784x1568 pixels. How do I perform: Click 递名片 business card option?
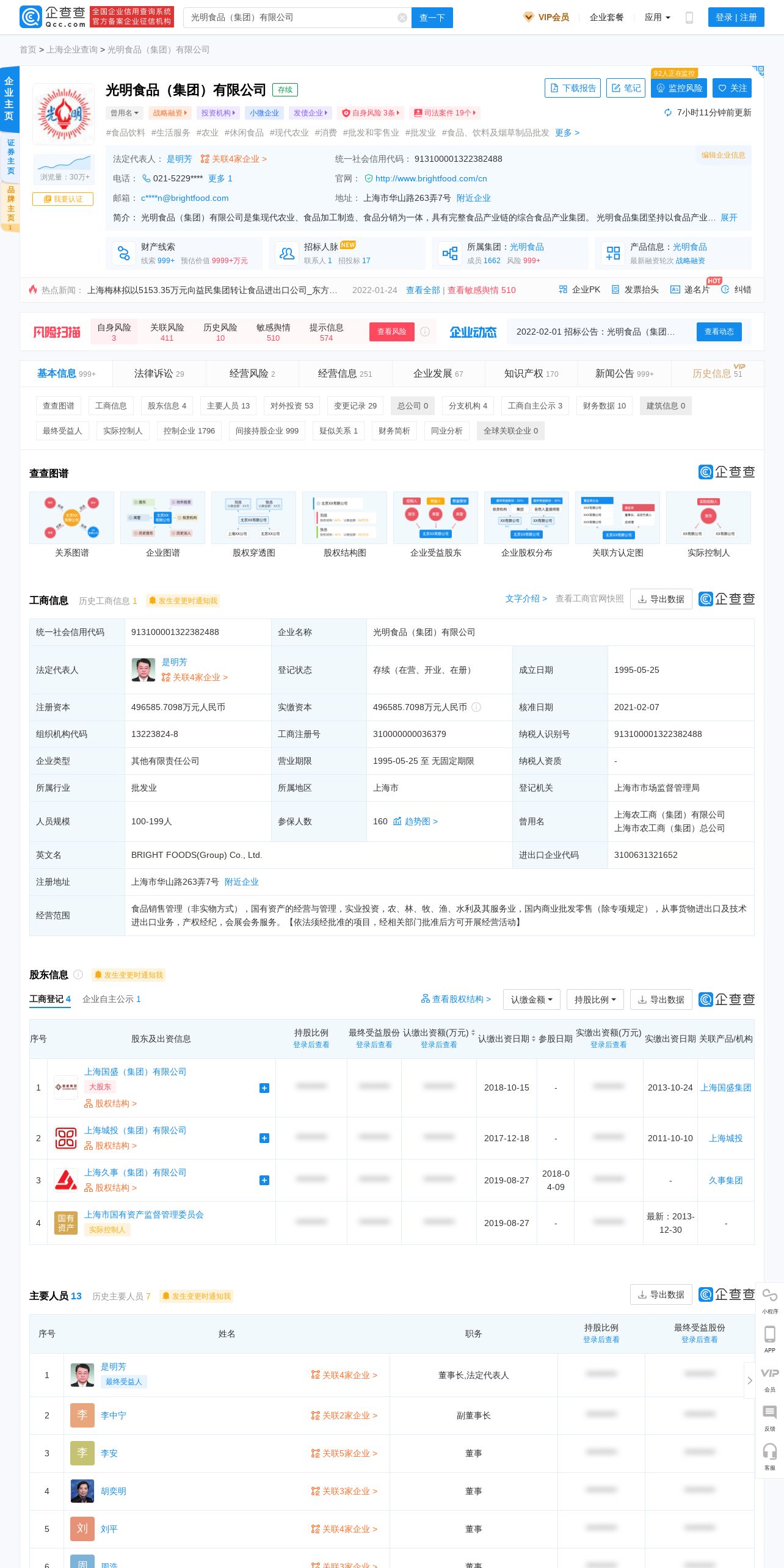[x=690, y=289]
